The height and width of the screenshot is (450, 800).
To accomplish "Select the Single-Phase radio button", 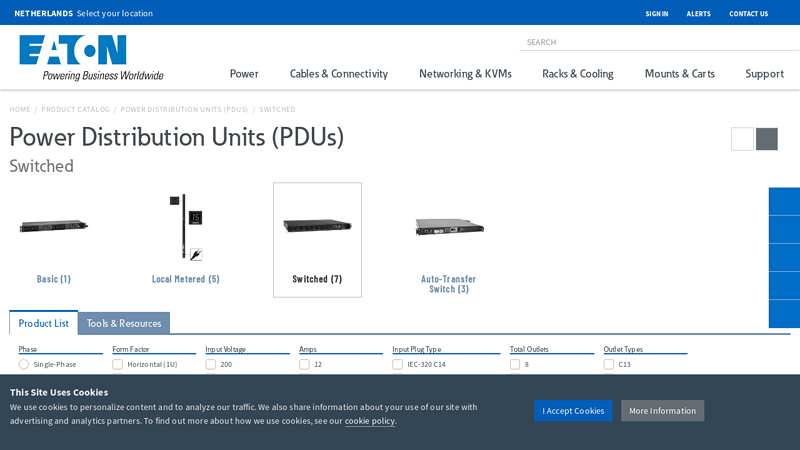I will [x=23, y=364].
